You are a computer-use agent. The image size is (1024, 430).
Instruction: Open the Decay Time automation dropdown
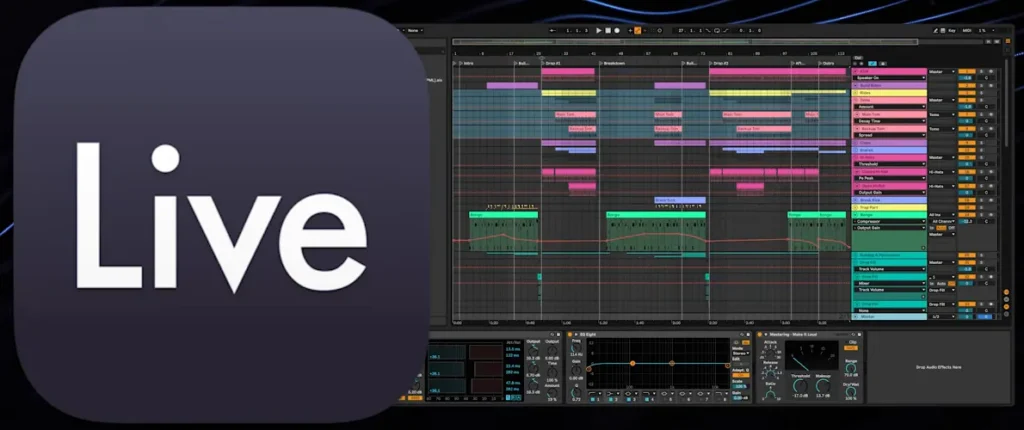coord(889,121)
